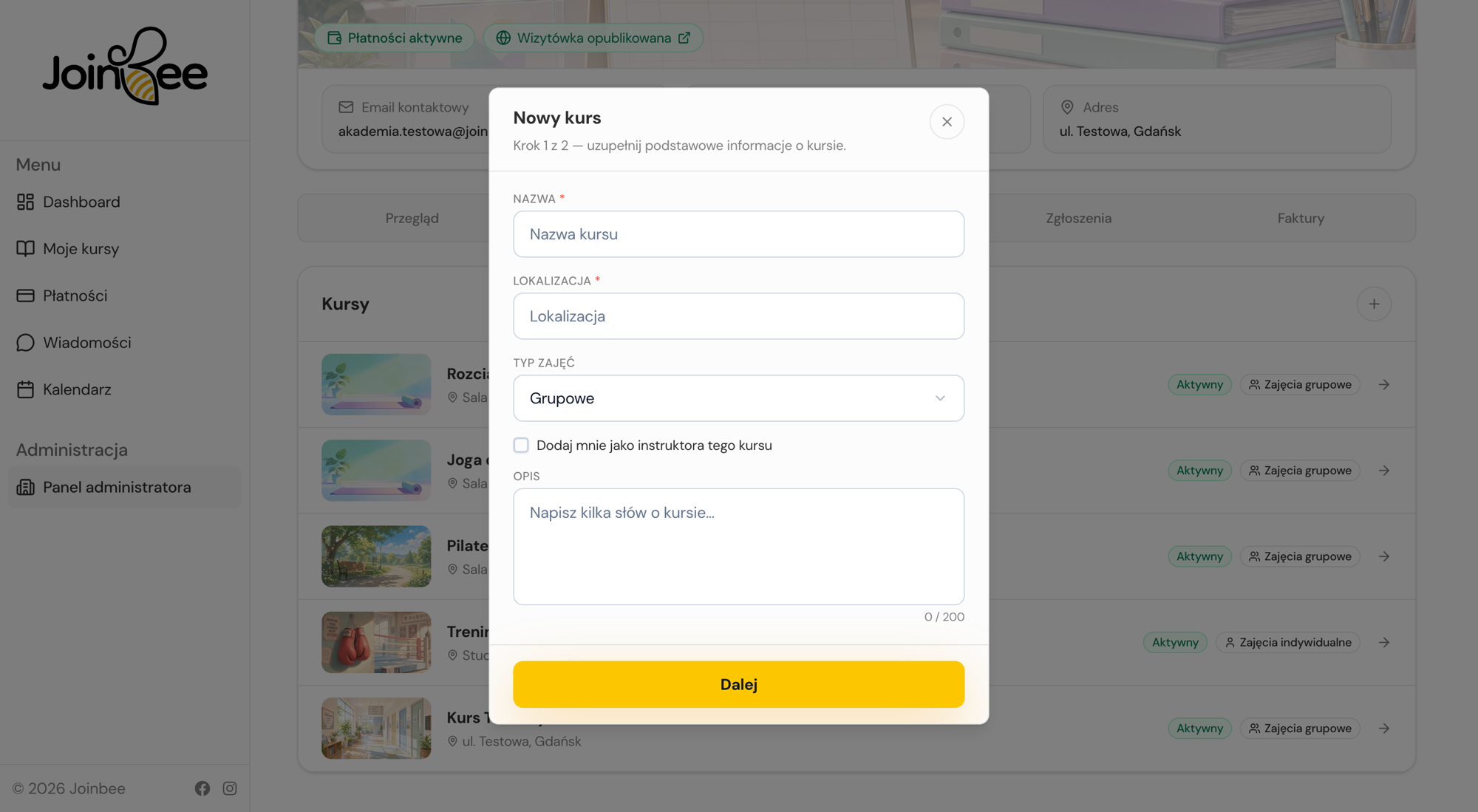Close the Nowy kurs dialog
1478x812 pixels.
point(947,122)
